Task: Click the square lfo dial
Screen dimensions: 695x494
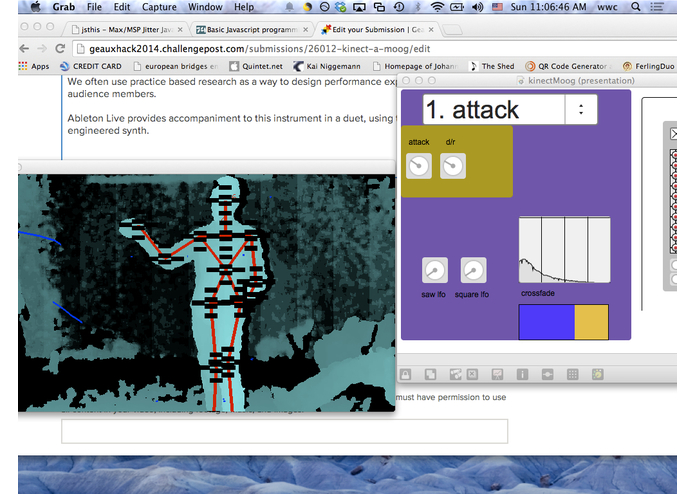Action: click(473, 270)
